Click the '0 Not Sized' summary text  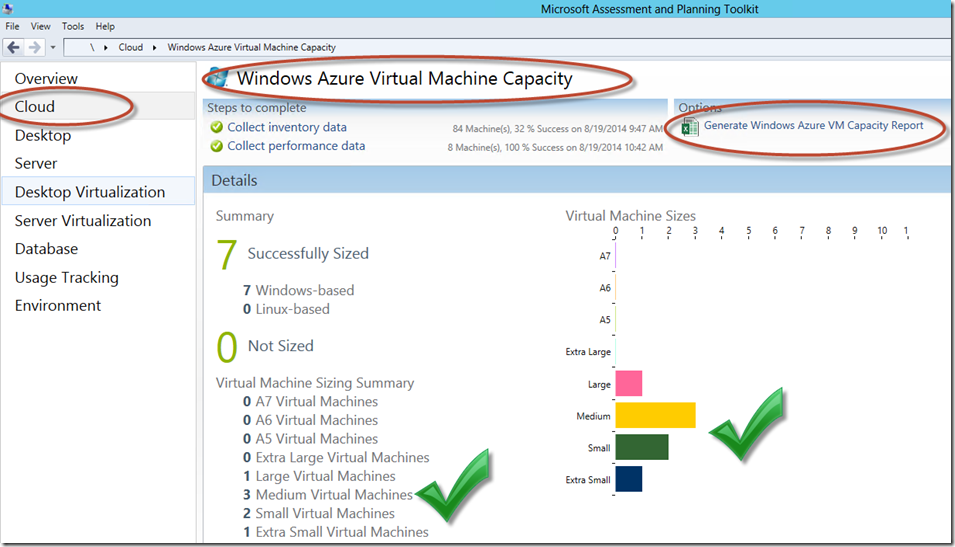266,346
